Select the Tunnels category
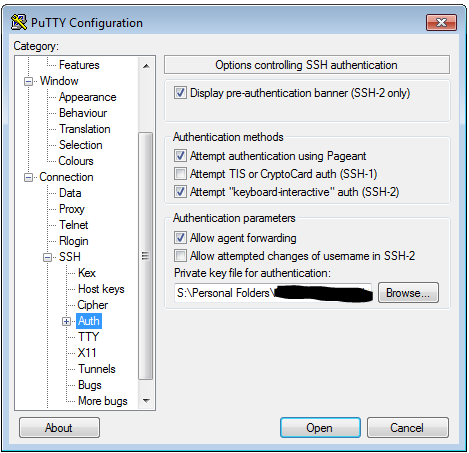Image resolution: width=469 pixels, height=453 pixels. tap(97, 369)
